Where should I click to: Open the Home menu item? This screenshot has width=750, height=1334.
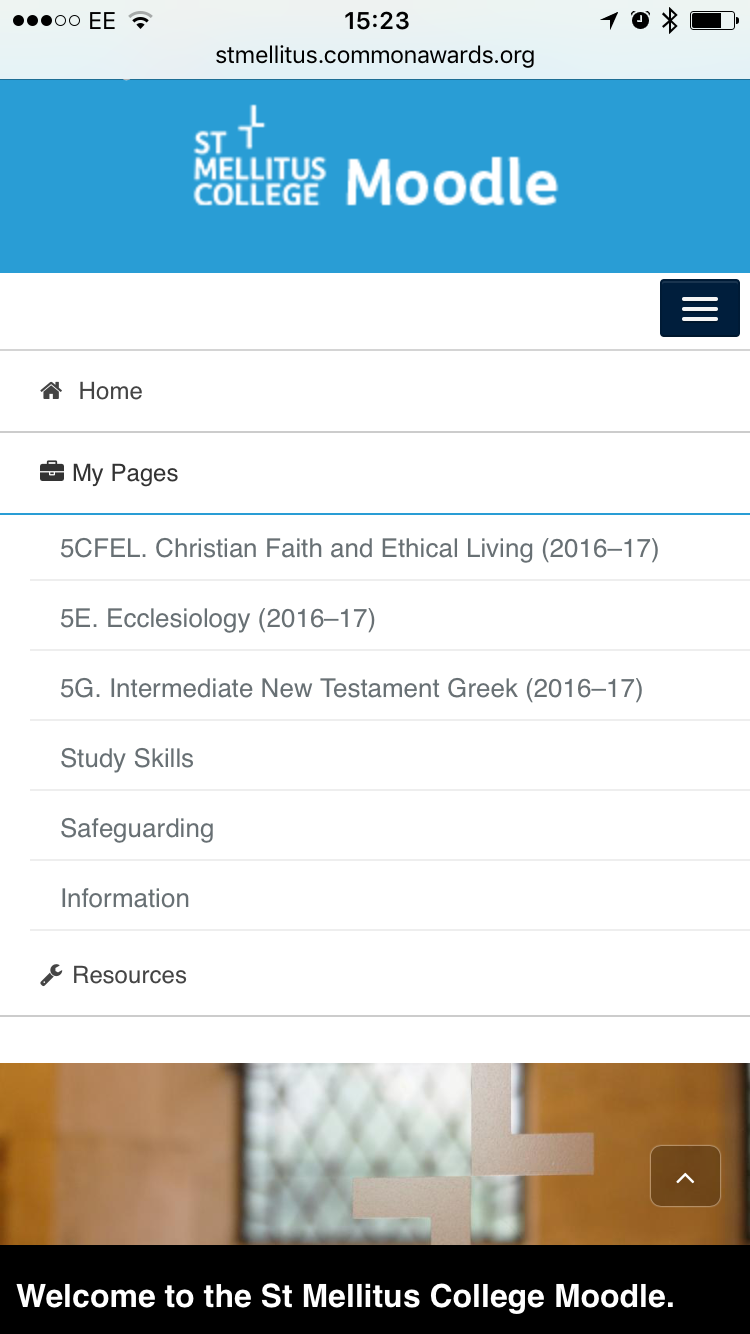point(375,391)
